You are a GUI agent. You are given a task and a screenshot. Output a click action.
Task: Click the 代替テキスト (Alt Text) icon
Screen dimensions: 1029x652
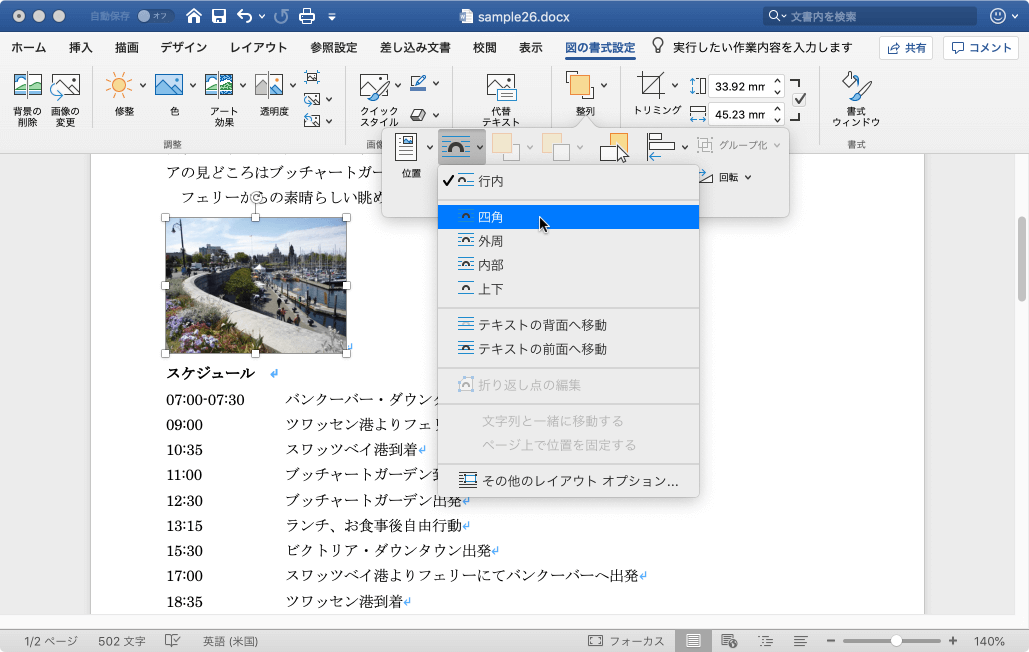click(x=501, y=86)
